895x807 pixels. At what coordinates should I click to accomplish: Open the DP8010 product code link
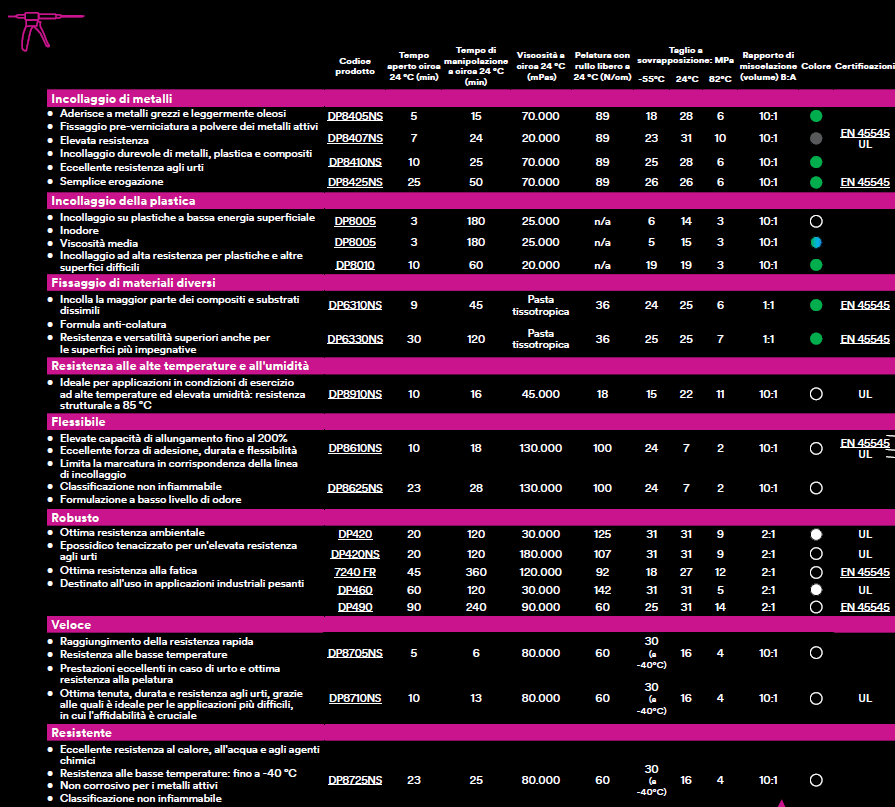(x=355, y=265)
